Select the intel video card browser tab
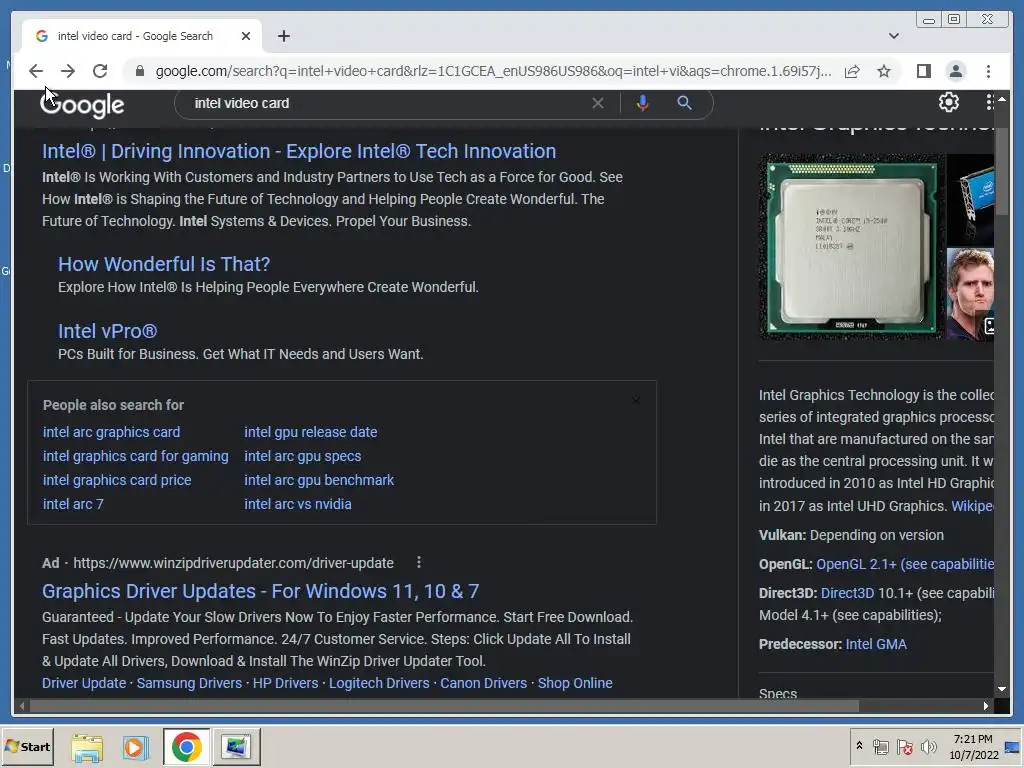Viewport: 1024px width, 768px height. (142, 36)
